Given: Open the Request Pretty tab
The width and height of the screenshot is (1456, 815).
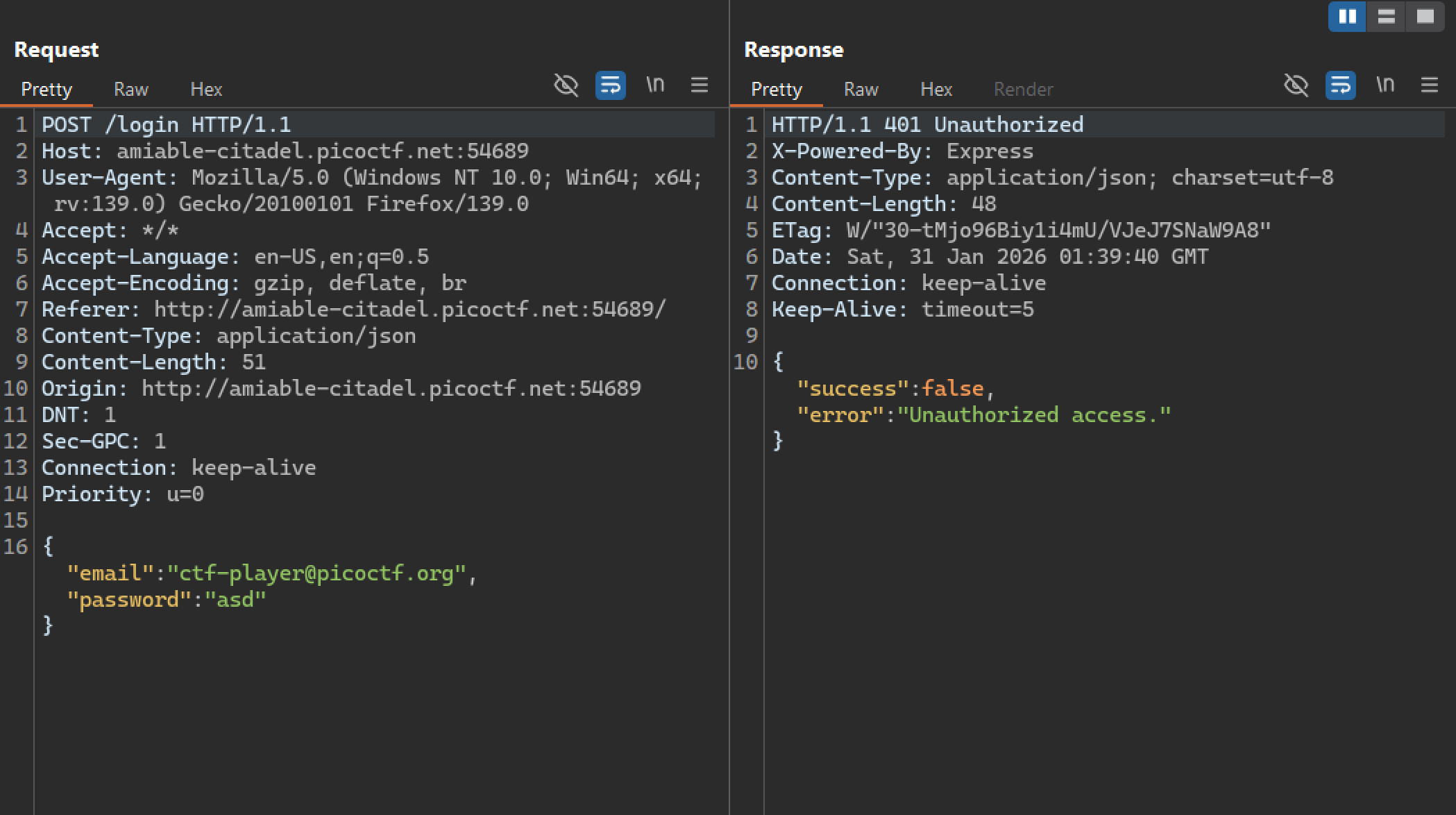Looking at the screenshot, I should coord(46,90).
